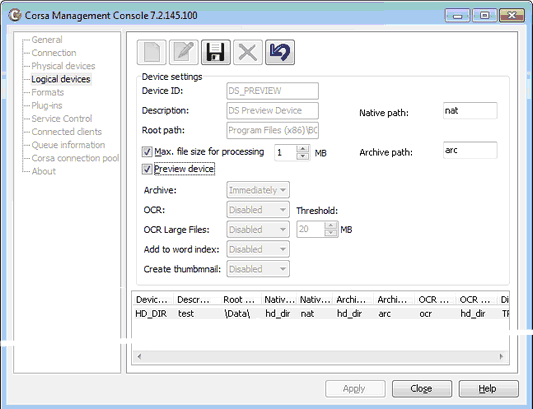
Task: Click the Corsa application icon in title bar
Action: [x=15, y=15]
